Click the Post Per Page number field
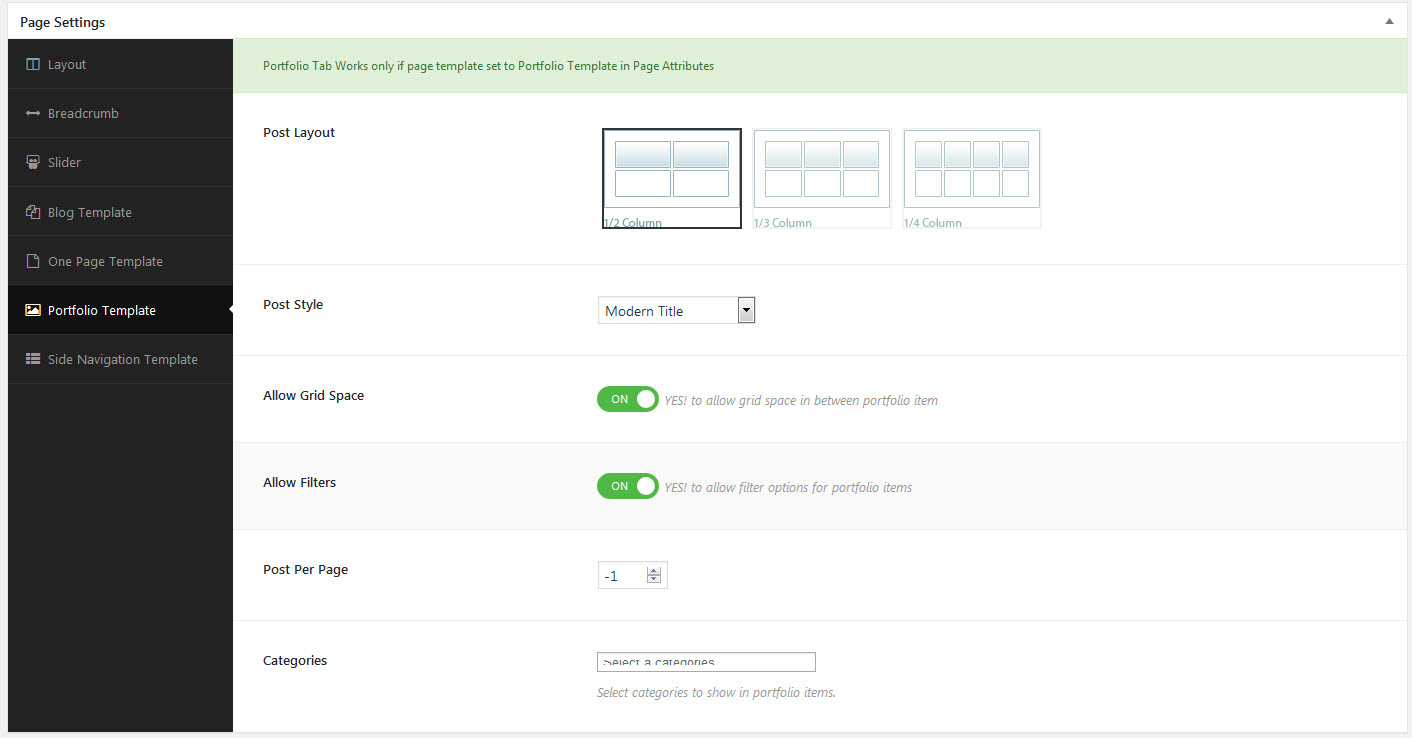1412x738 pixels. [x=632, y=575]
